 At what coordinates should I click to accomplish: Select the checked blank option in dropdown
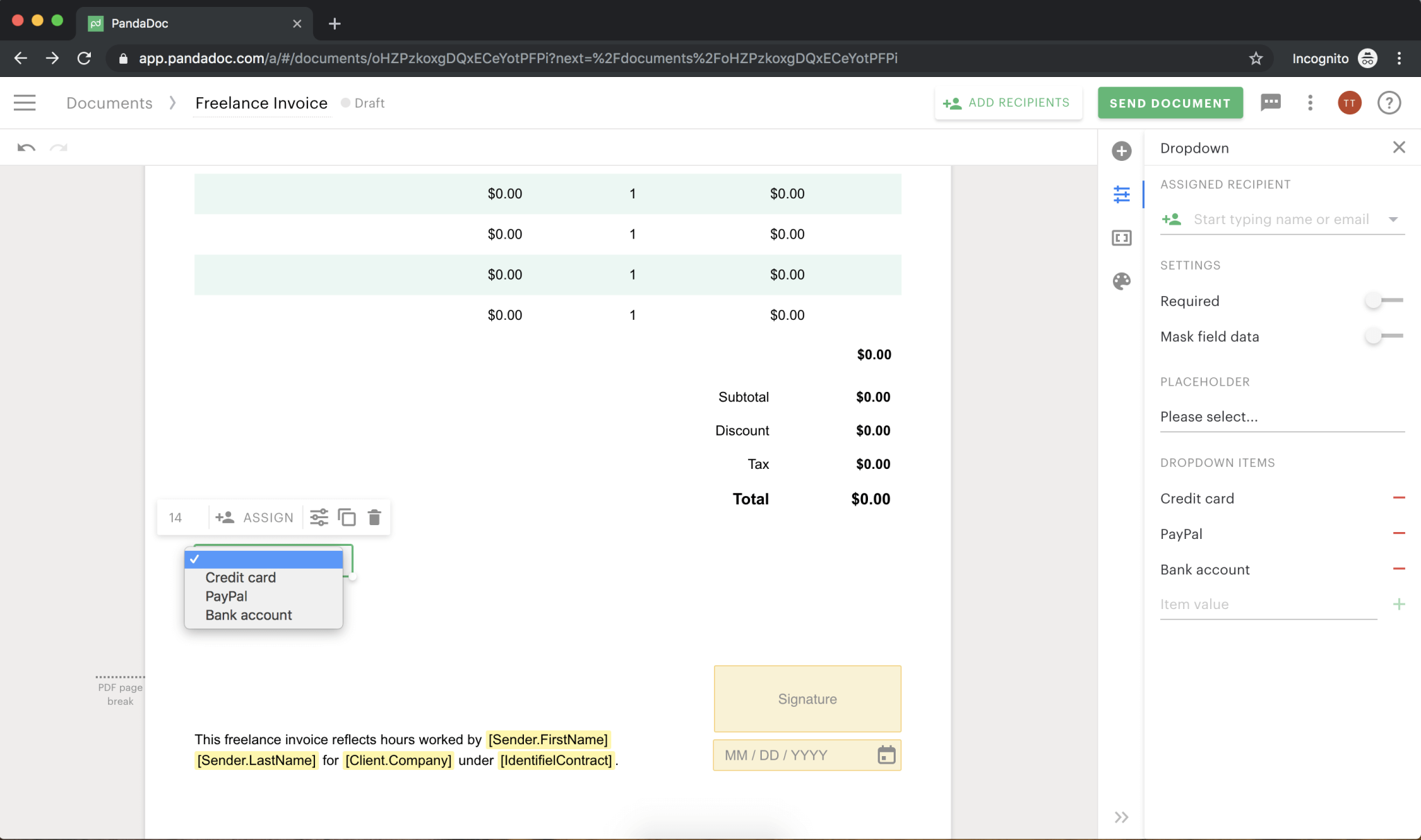(x=264, y=559)
